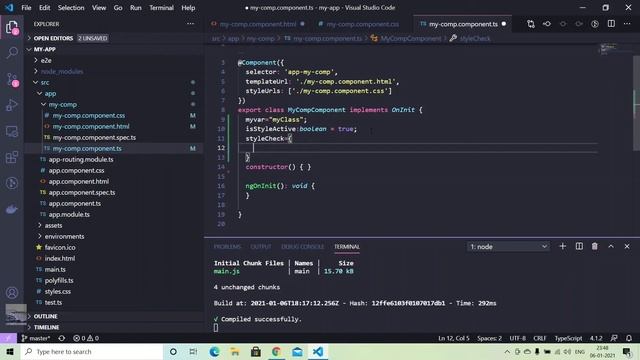Screen dimensions: 640x360
Task: Open the Run menu
Action: point(136,8)
